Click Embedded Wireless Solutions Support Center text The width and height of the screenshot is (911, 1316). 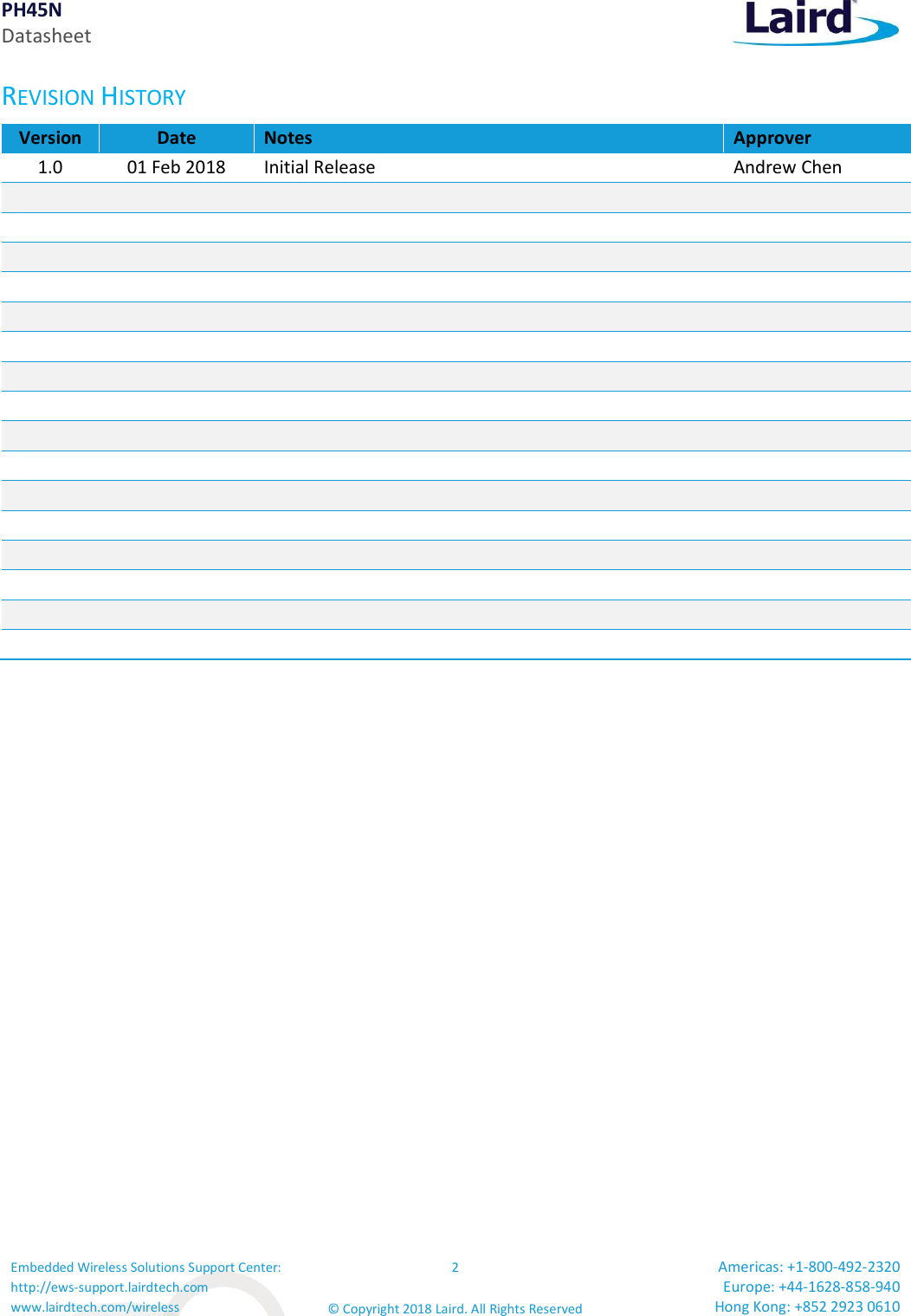point(145,1267)
